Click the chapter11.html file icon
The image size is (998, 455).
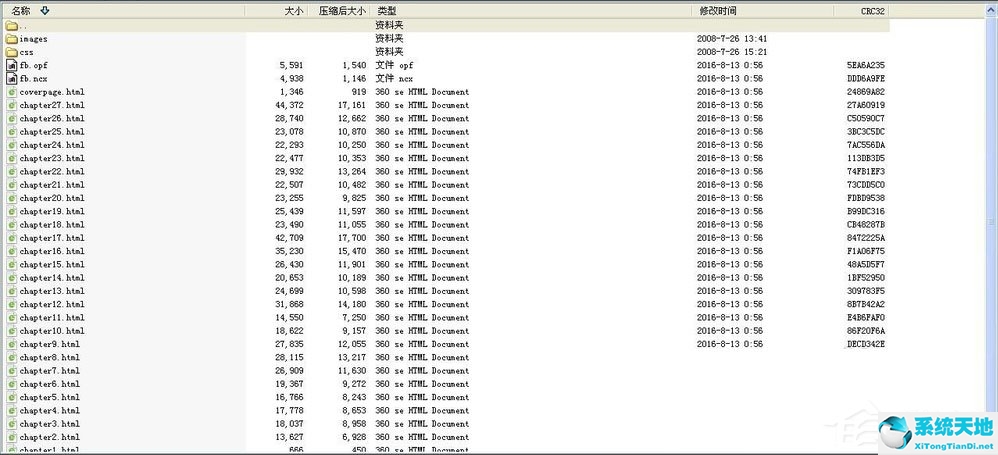click(x=11, y=318)
